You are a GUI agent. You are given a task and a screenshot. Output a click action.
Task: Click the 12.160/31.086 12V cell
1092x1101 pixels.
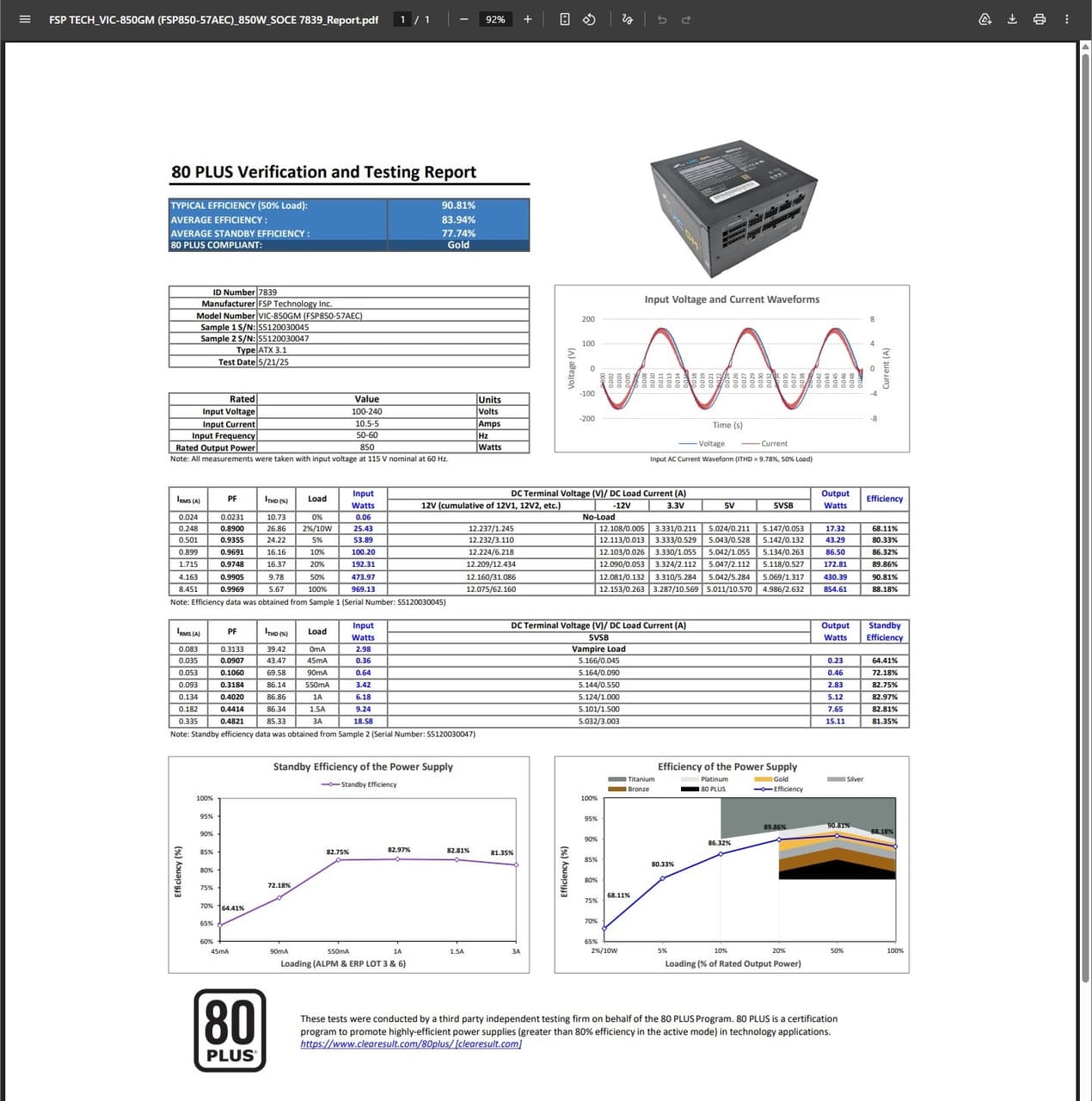point(491,577)
